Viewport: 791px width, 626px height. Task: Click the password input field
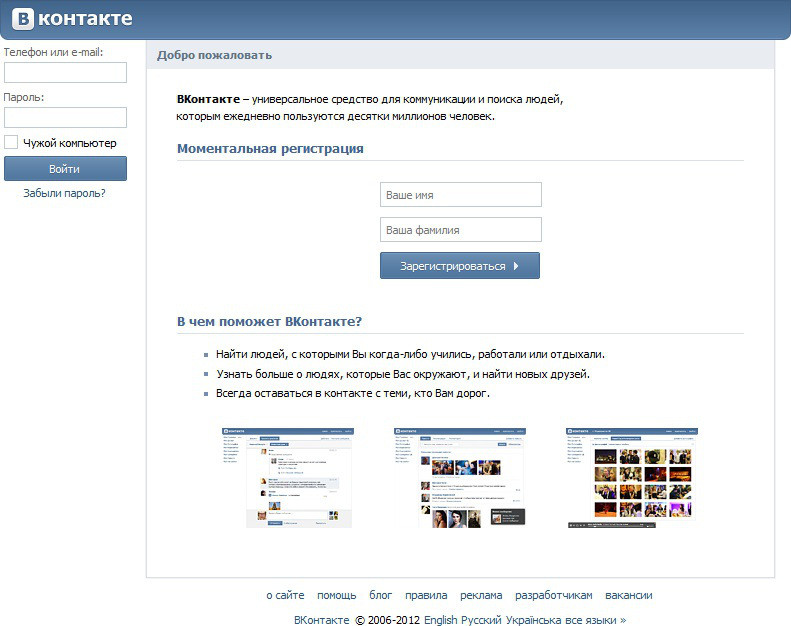65,118
